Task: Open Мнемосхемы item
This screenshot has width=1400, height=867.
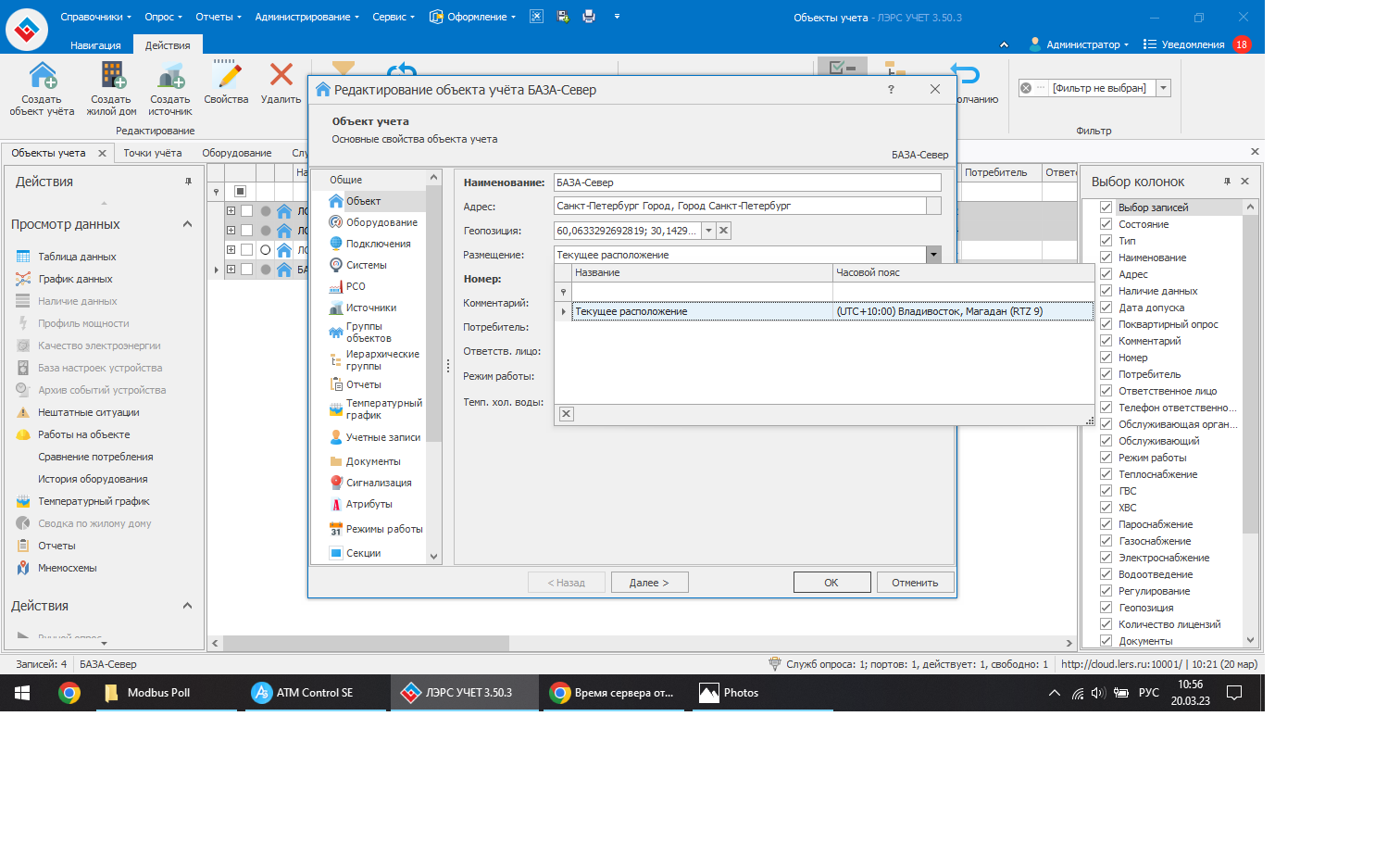Action: (67, 568)
